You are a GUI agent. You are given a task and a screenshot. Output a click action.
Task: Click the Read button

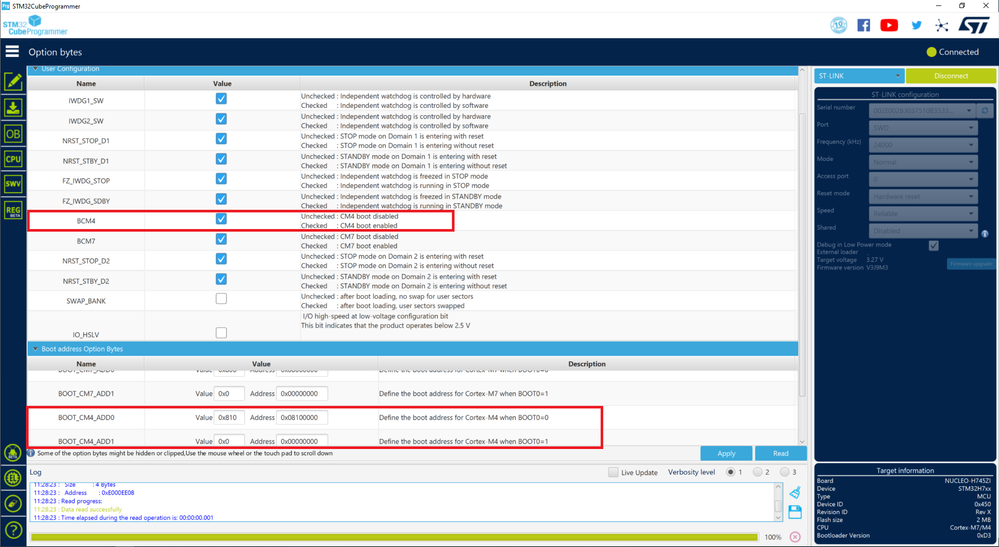(780, 453)
